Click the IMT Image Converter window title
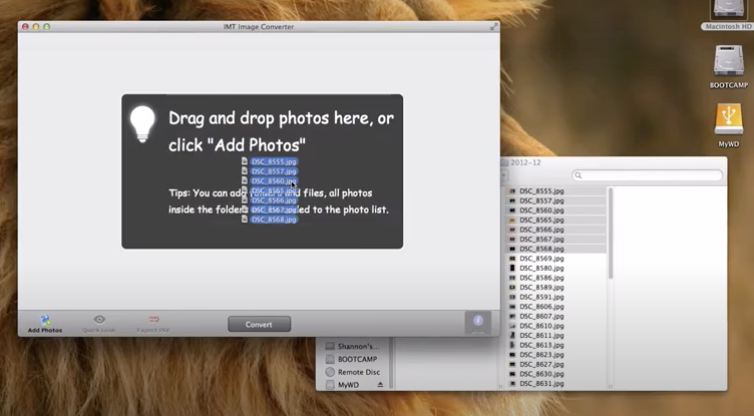Screen dimensions: 754x416 click(x=259, y=26)
